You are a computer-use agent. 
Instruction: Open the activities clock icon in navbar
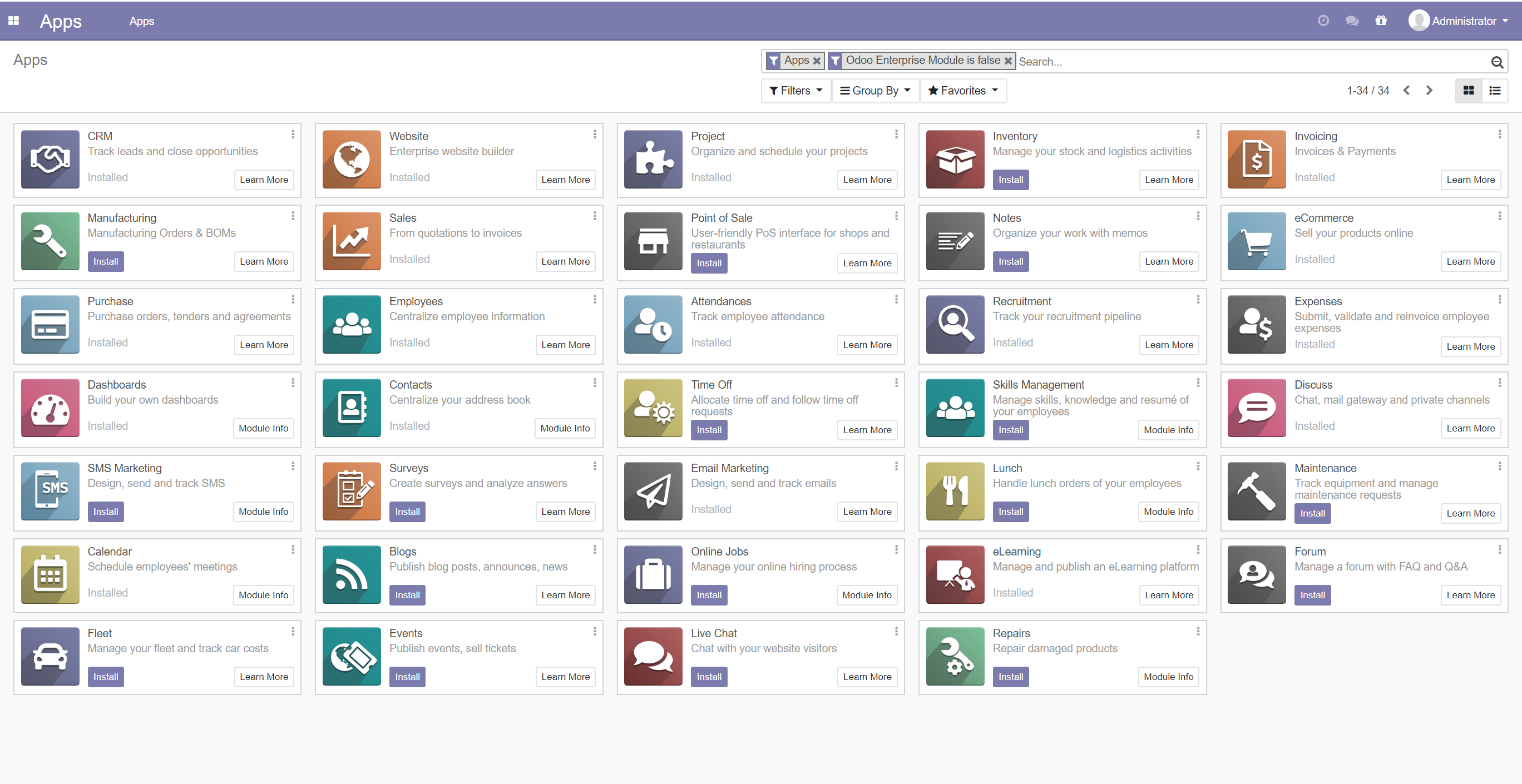[1323, 21]
